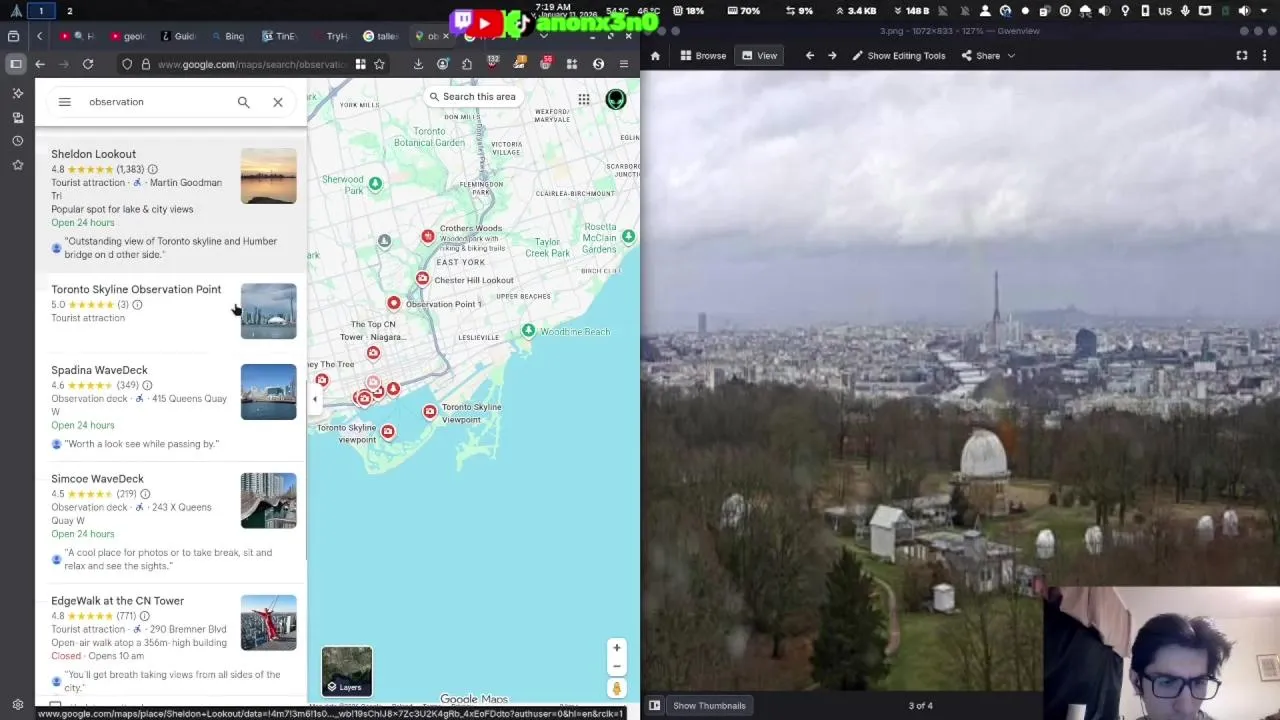1280x720 pixels.
Task: Click Simcoe WaveDeck photo thumbnail
Action: [268, 501]
